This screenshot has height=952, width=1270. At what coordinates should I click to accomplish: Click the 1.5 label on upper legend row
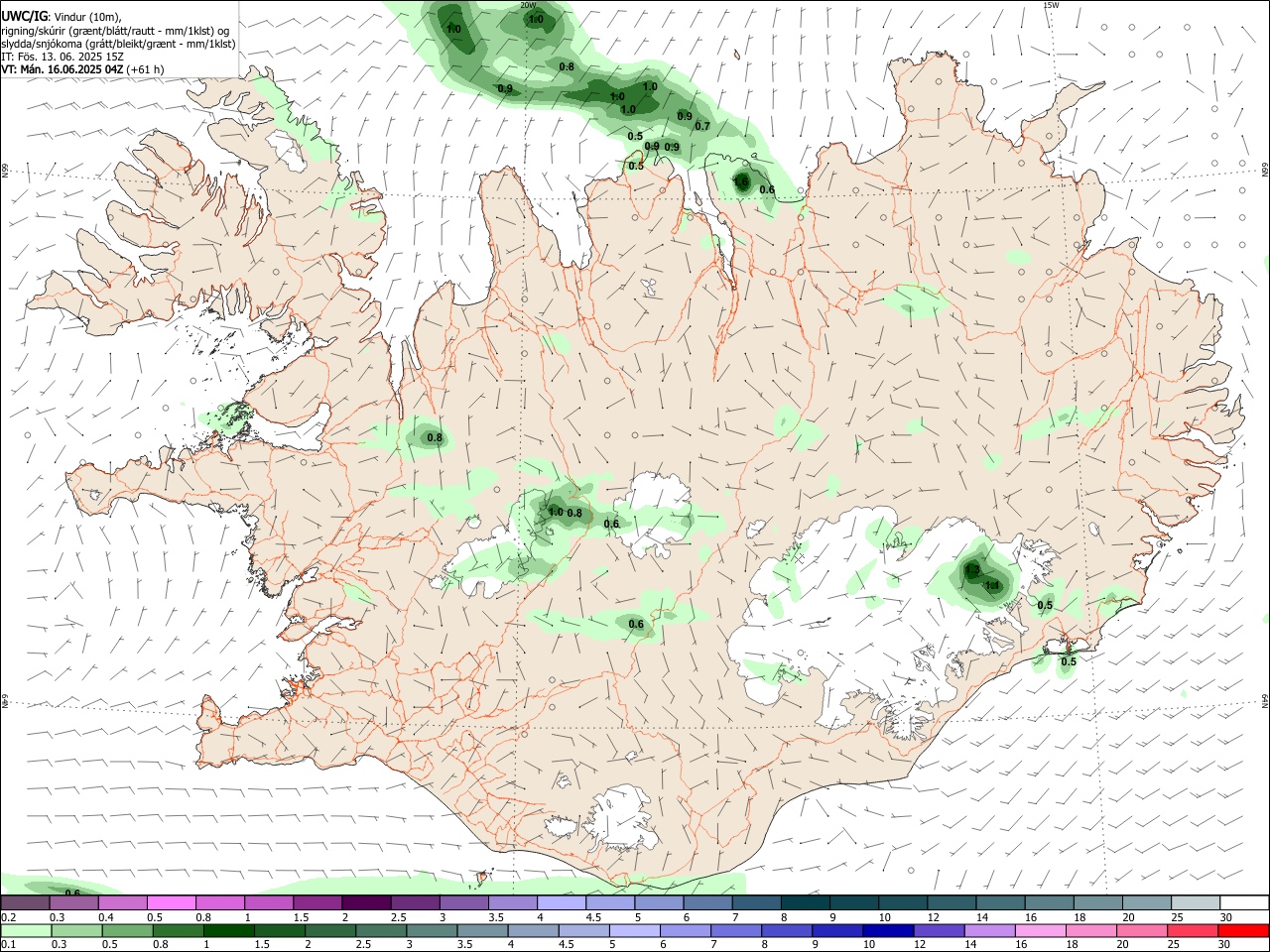(x=300, y=917)
